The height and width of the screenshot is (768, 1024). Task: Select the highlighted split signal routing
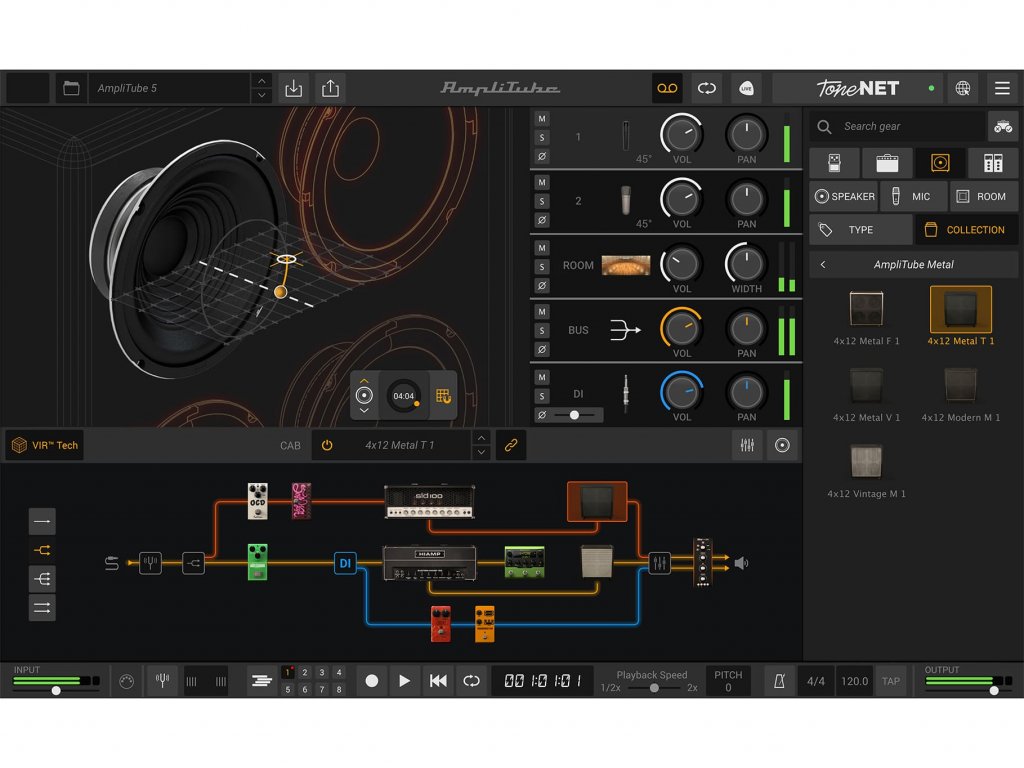click(x=42, y=551)
